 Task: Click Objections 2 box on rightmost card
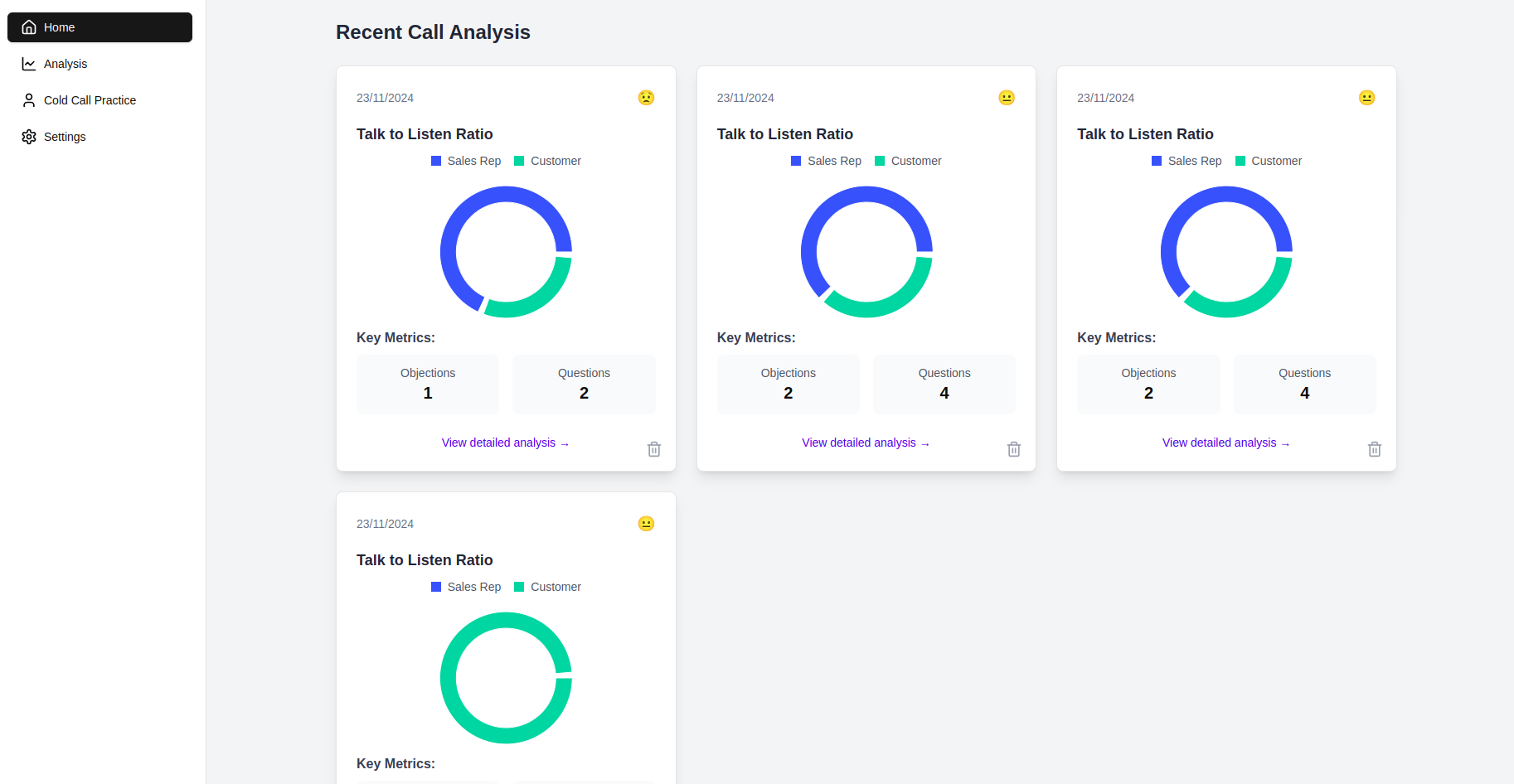tap(1148, 385)
